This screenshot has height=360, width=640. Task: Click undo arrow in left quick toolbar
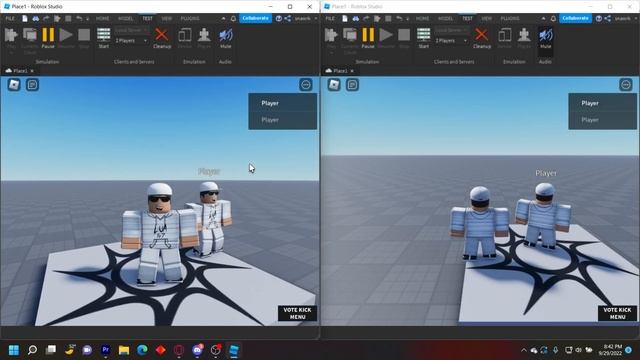pos(79,18)
